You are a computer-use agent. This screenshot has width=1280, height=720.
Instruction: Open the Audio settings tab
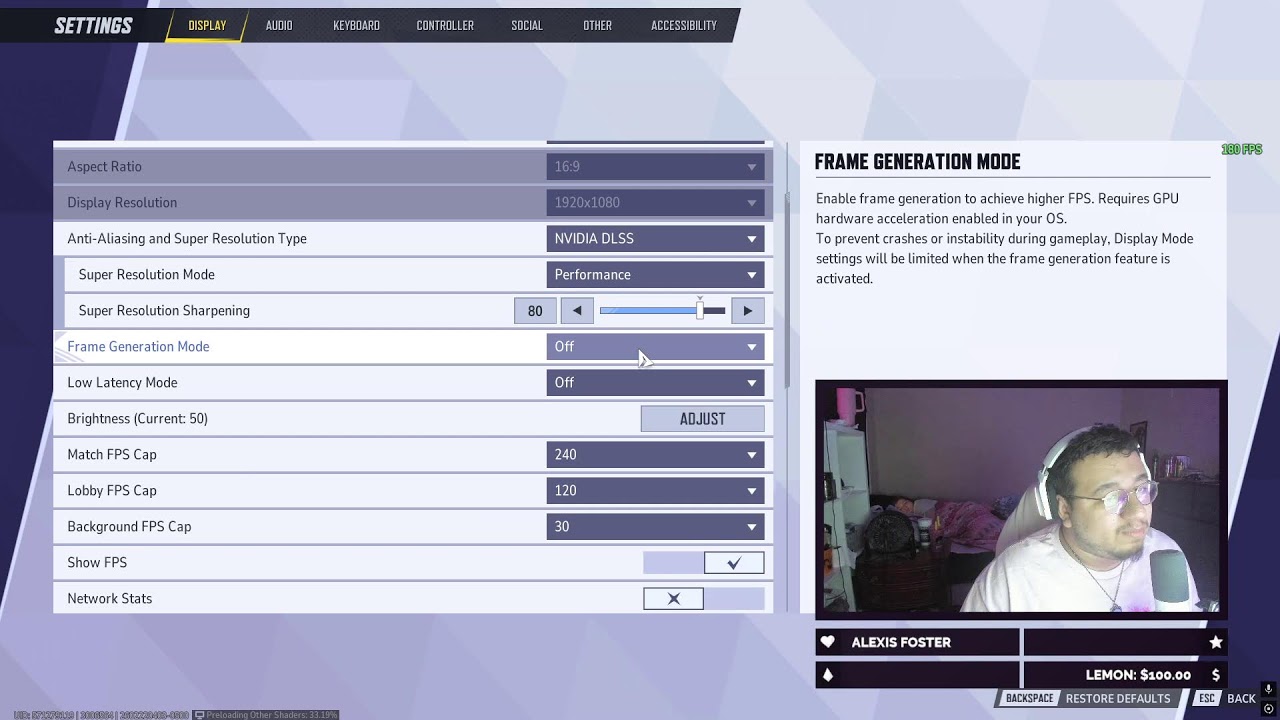(279, 25)
